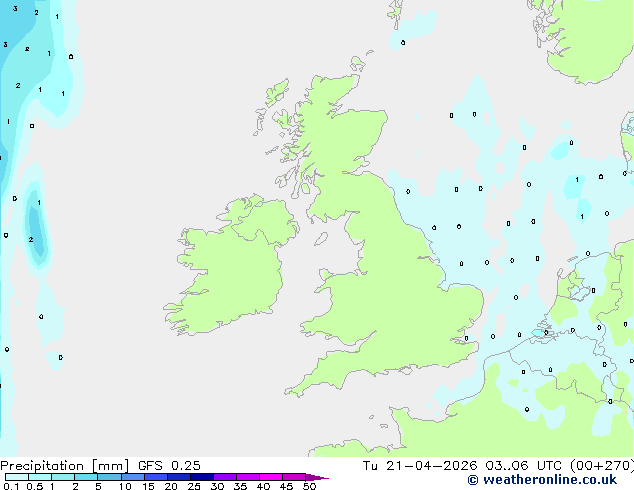This screenshot has width=634, height=490.
Task: Click the 25–30 mm dark navy swatch
Action: (202, 477)
